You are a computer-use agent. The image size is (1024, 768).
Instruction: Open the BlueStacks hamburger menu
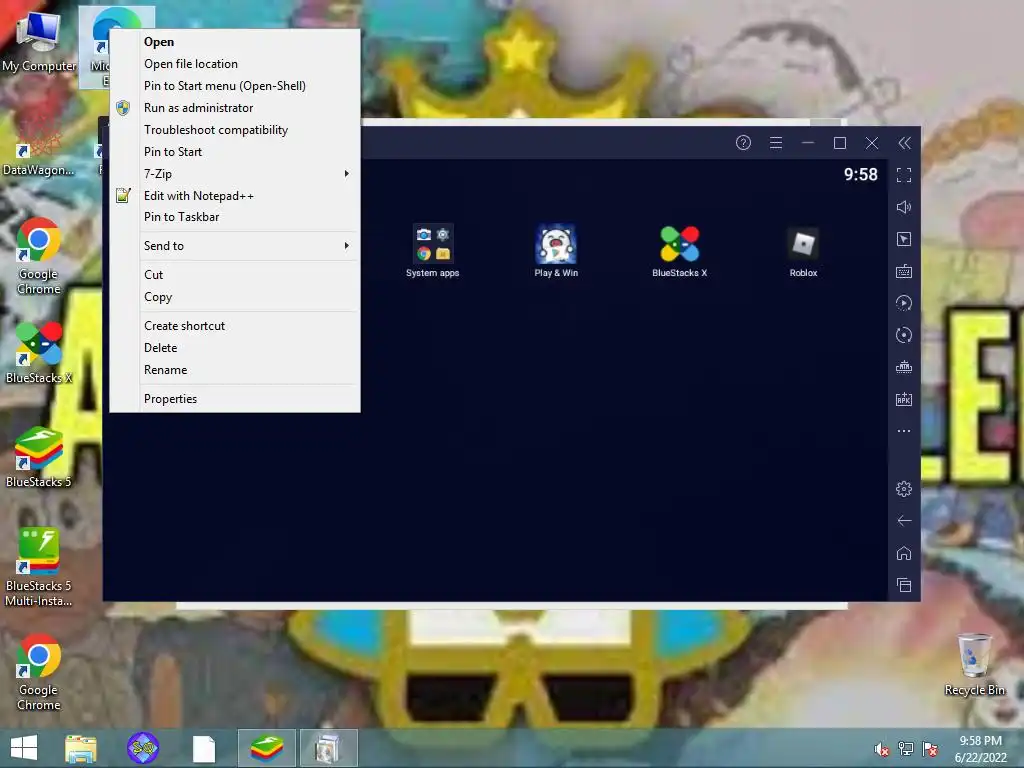(776, 143)
